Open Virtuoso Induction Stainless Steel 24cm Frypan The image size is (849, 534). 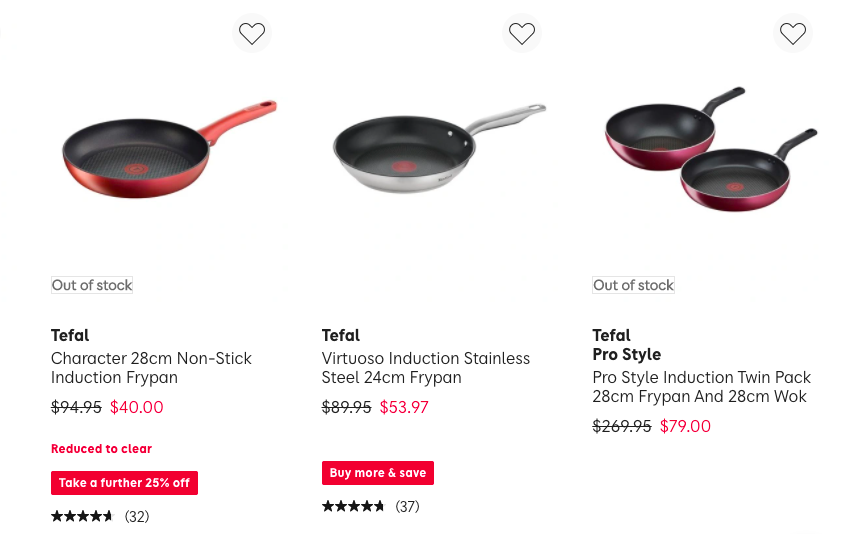click(426, 368)
